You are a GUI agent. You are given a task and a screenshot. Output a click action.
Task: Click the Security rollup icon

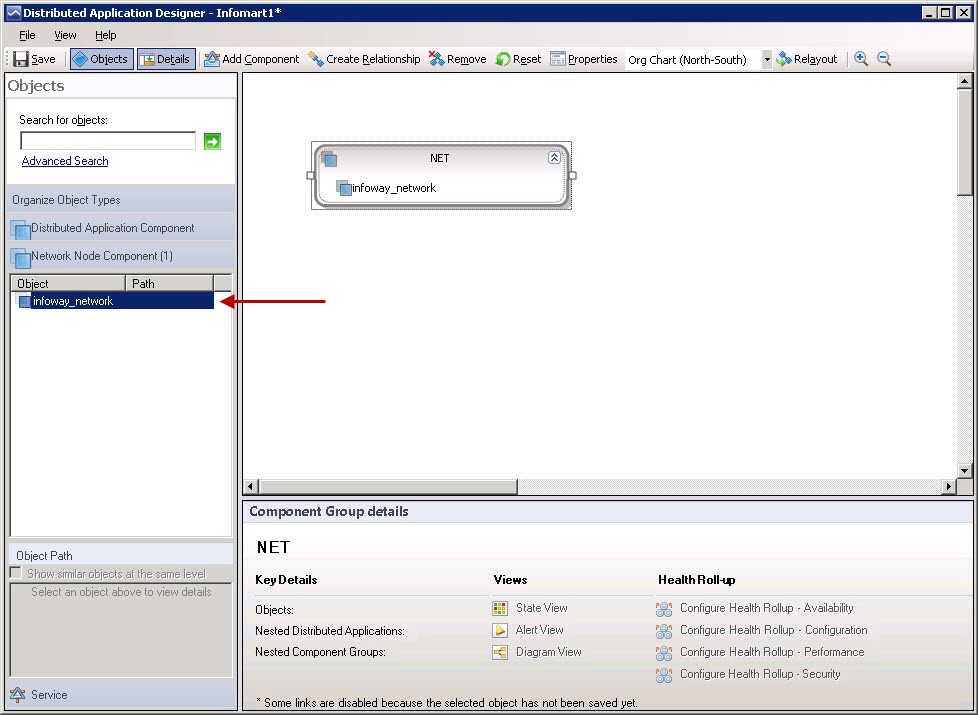pos(664,675)
